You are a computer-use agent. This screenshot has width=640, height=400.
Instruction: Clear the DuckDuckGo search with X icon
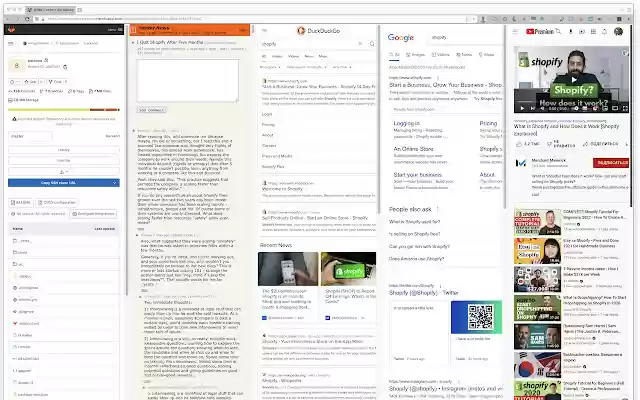(x=360, y=44)
